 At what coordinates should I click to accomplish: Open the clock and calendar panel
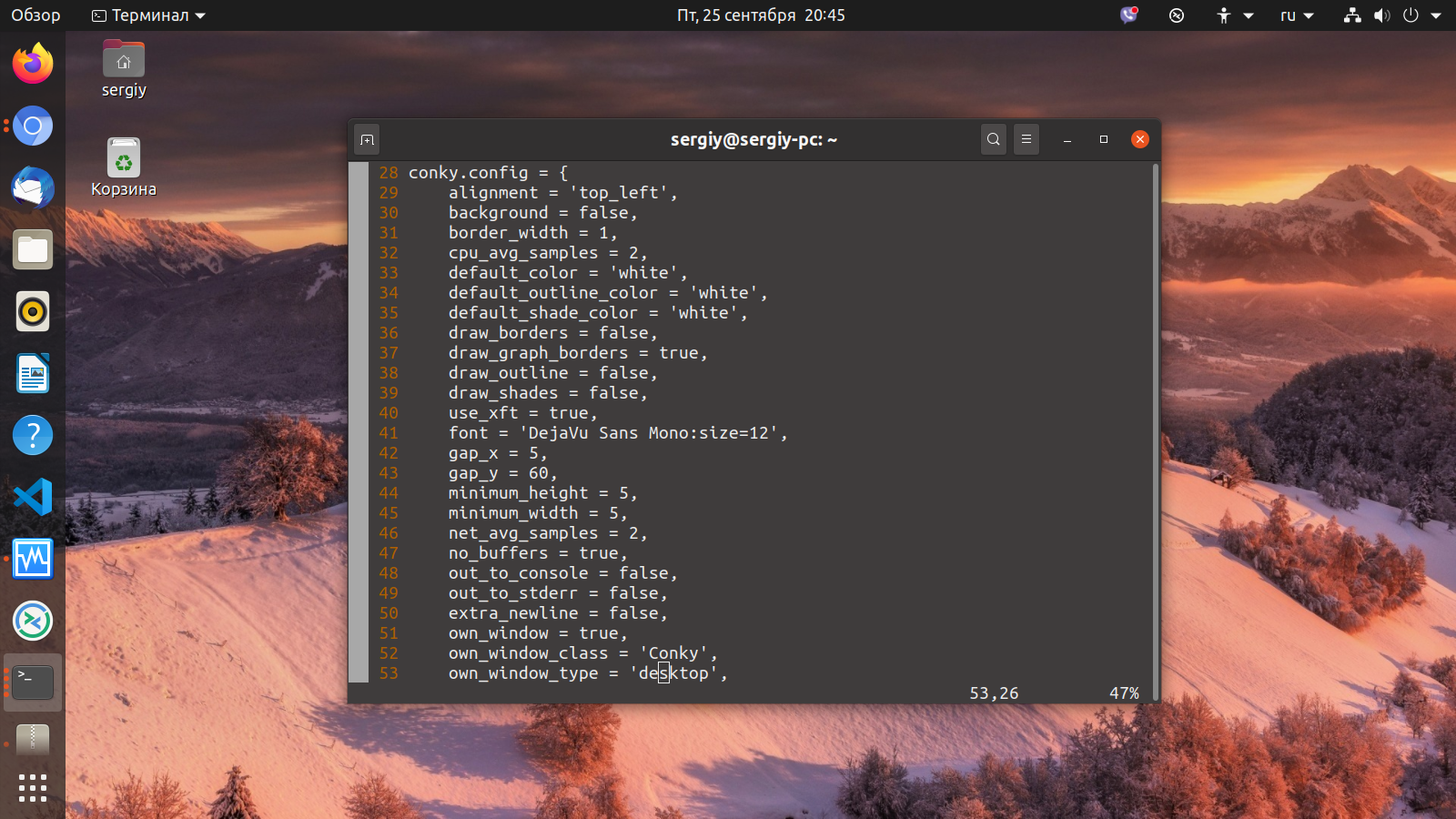[761, 15]
